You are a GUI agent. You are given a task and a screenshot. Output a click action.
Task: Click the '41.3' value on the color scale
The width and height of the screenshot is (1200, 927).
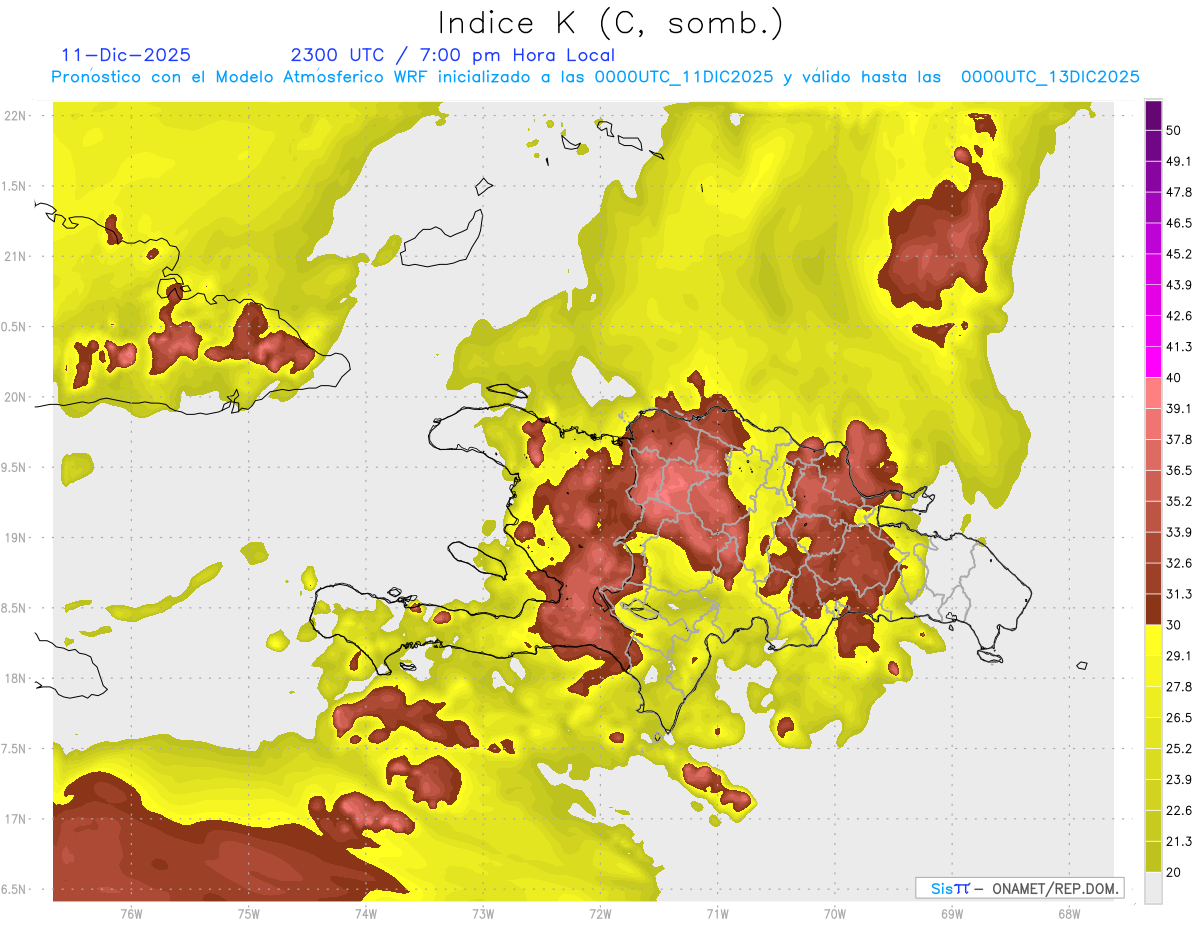point(1179,347)
